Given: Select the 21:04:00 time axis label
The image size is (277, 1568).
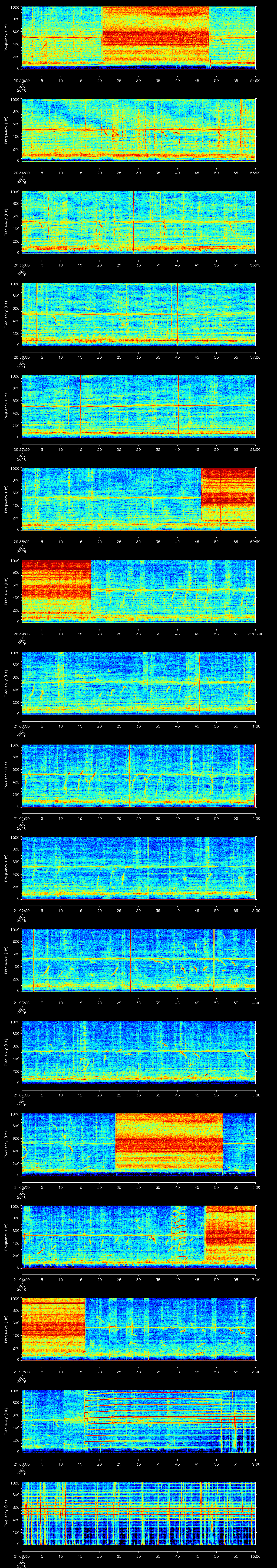Looking at the screenshot, I should click(x=21, y=1095).
